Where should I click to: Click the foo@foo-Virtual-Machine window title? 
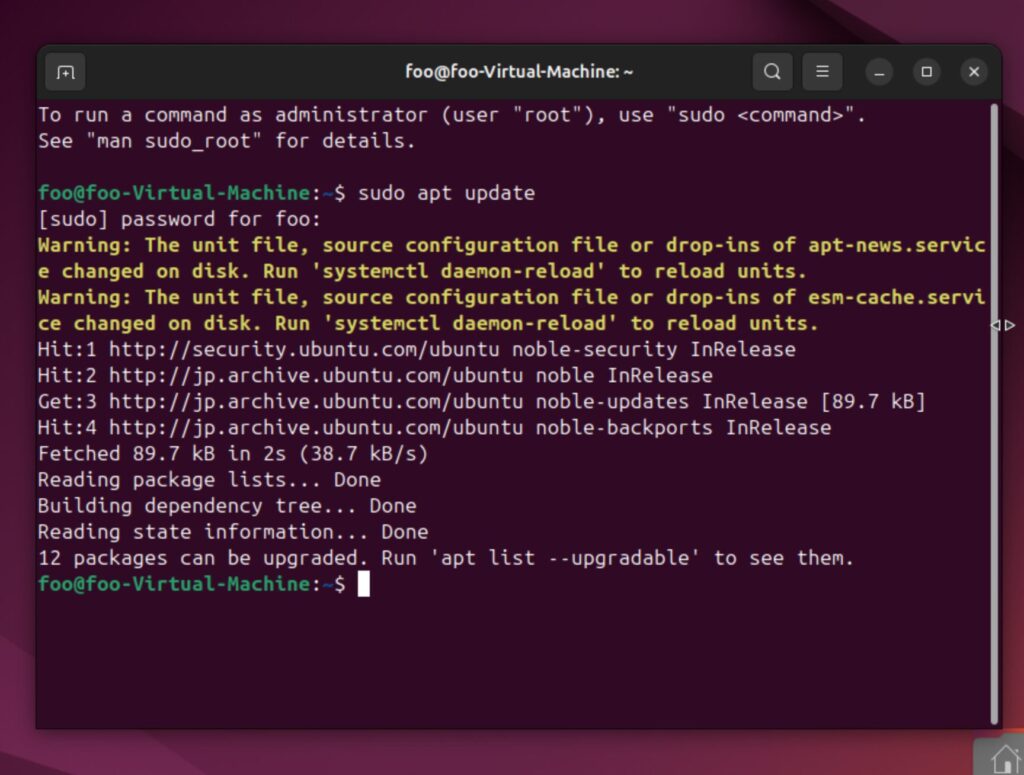(519, 72)
